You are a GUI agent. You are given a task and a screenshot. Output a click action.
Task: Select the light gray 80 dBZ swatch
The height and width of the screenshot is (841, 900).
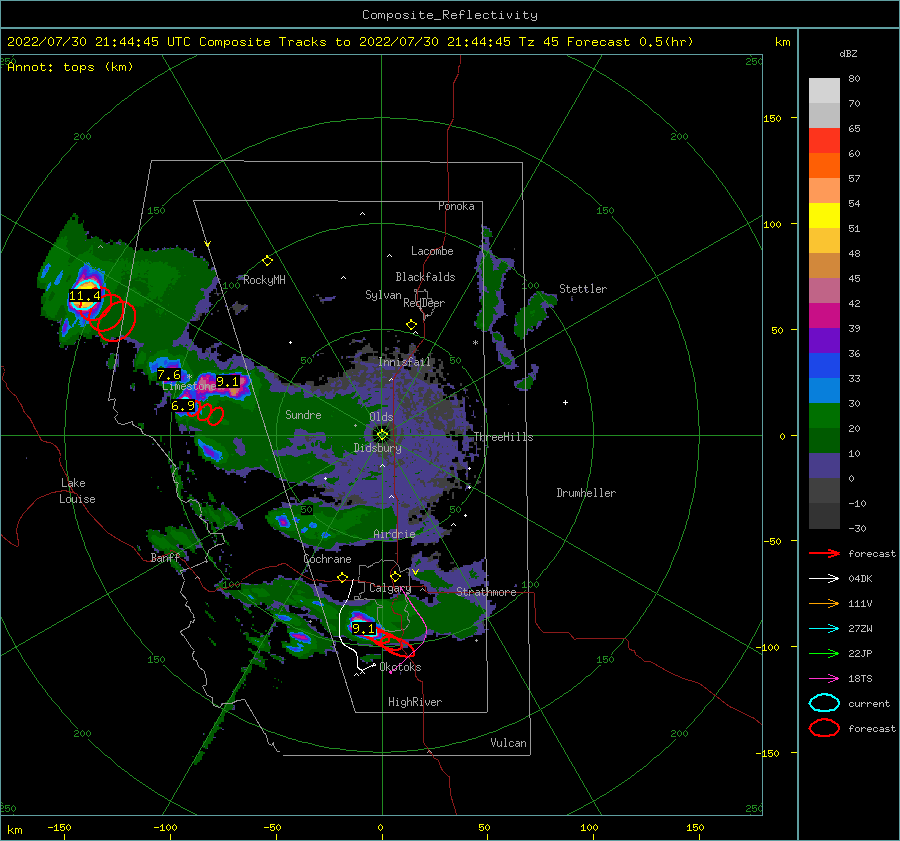point(824,90)
